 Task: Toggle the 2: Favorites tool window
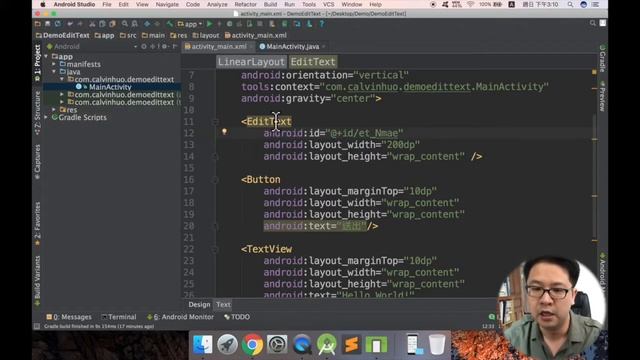pyautogui.click(x=37, y=224)
